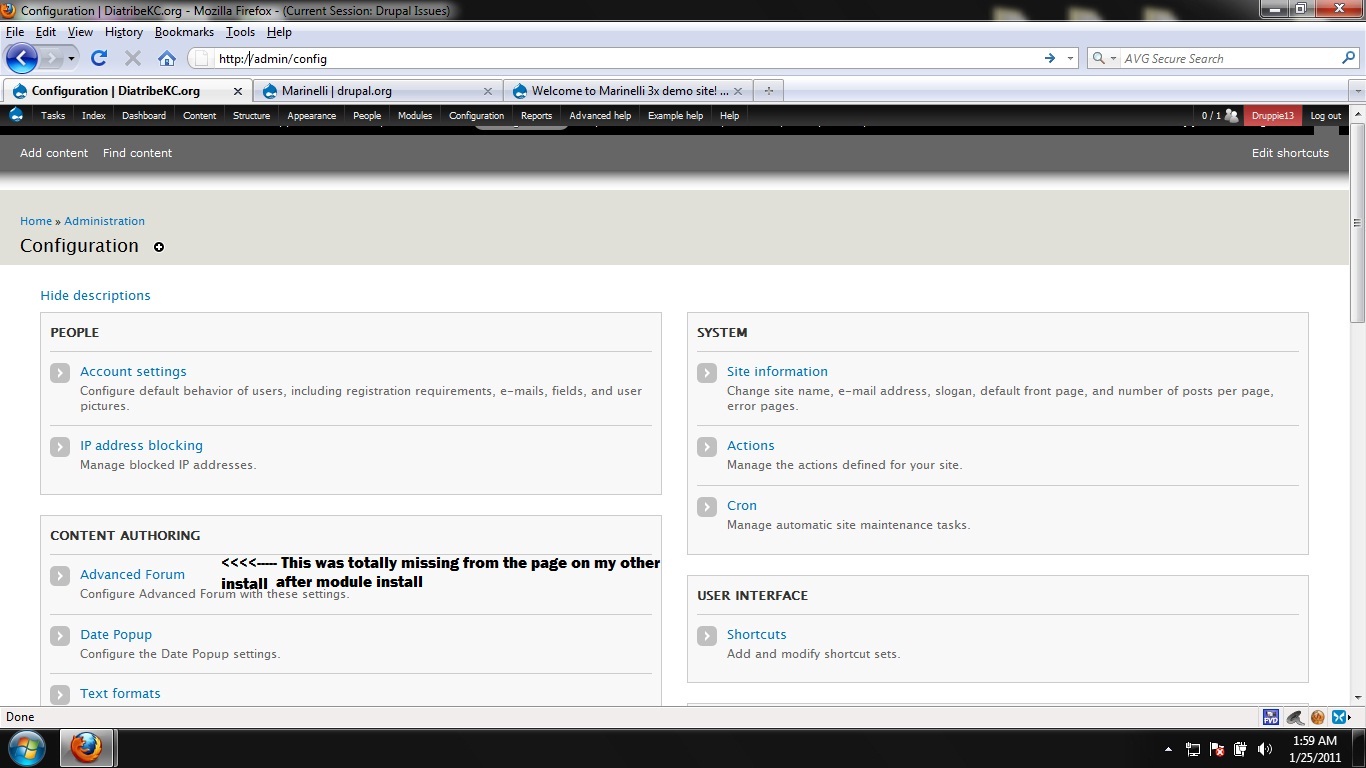1366x768 pixels.
Task: Click the Drupal logo in the admin toolbar
Action: click(x=15, y=115)
